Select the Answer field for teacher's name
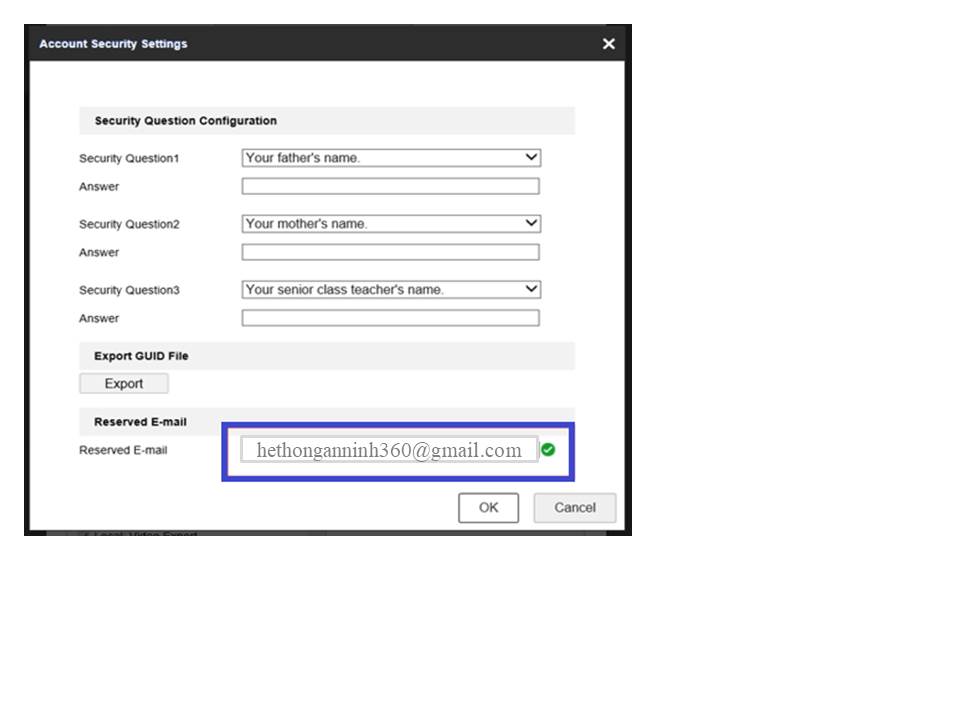The width and height of the screenshot is (960, 720). pos(390,319)
